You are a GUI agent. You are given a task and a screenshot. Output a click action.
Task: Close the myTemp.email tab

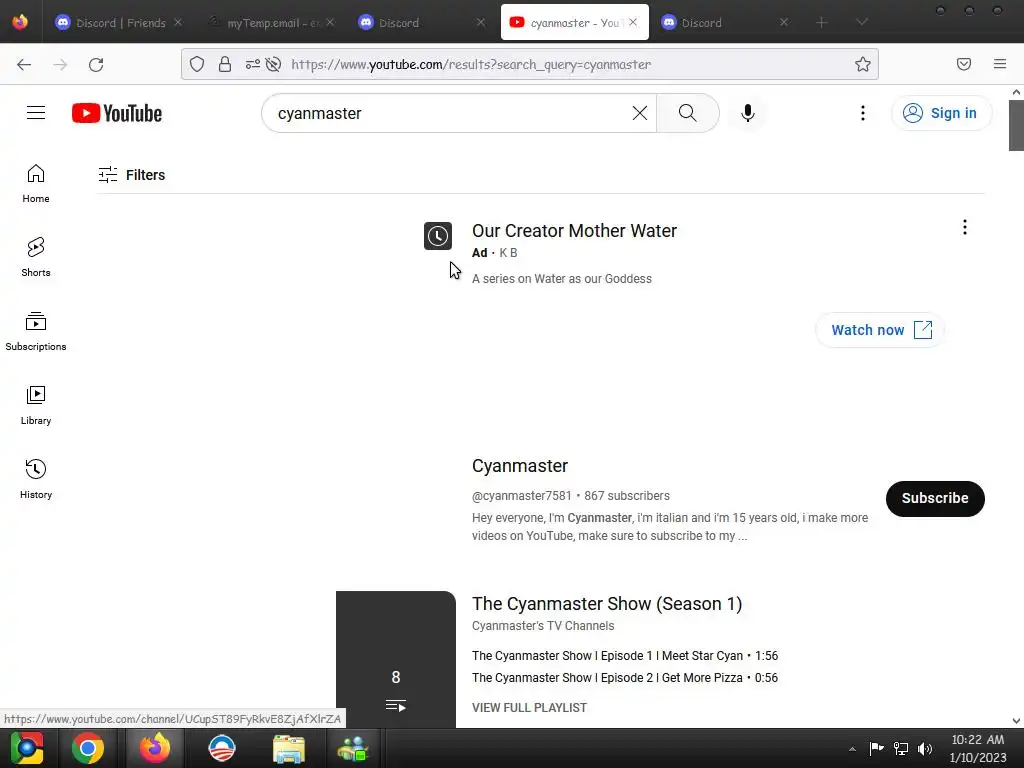pyautogui.click(x=330, y=22)
